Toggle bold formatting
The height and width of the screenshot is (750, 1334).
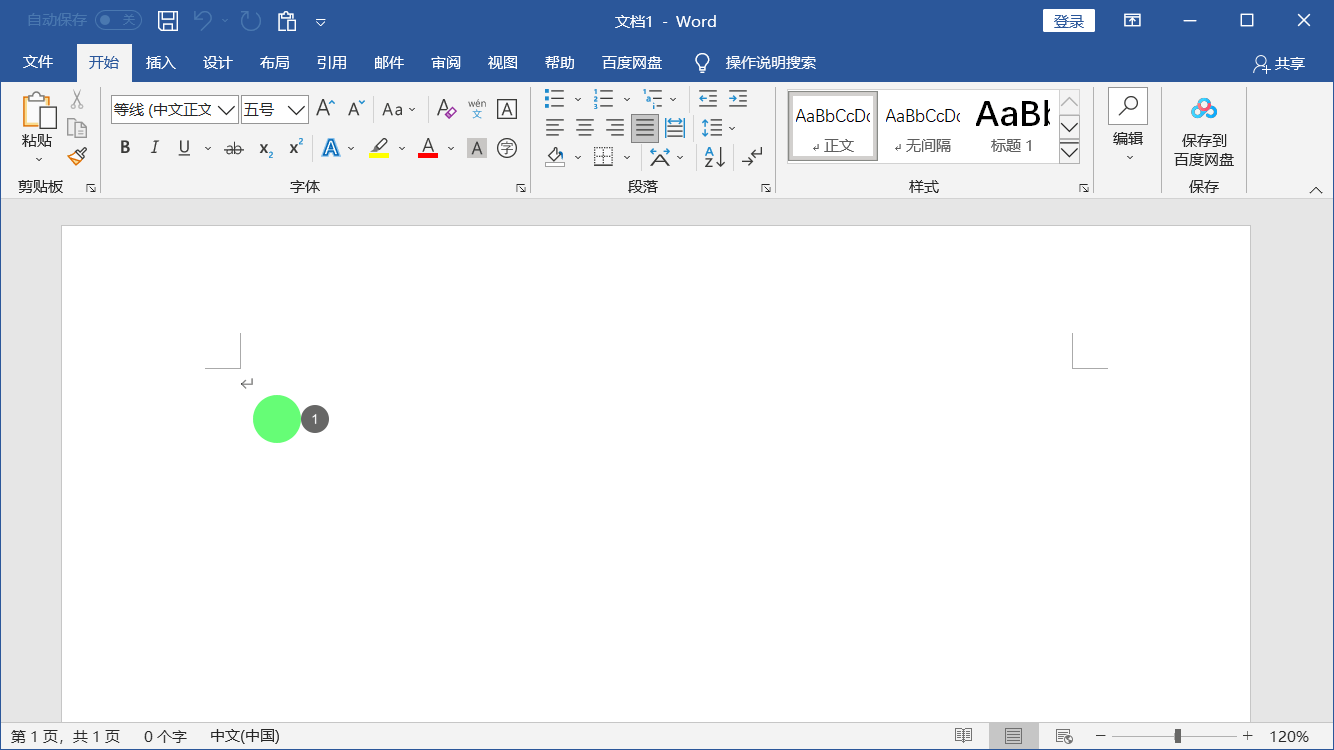[x=125, y=148]
